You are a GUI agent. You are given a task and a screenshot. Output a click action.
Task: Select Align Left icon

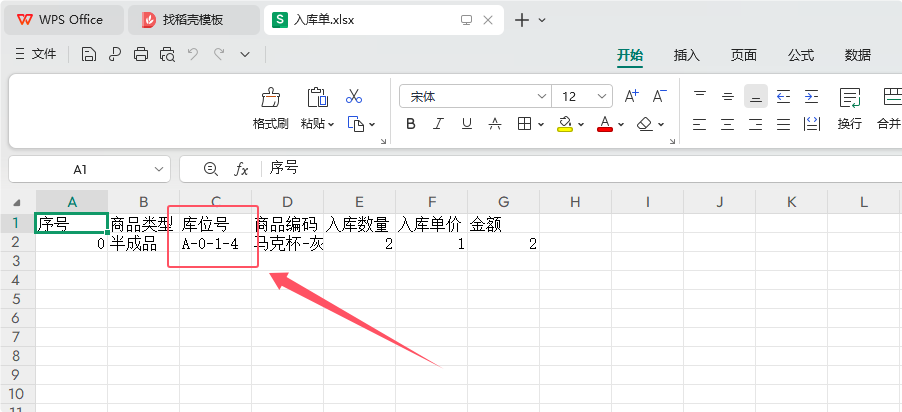click(x=700, y=124)
